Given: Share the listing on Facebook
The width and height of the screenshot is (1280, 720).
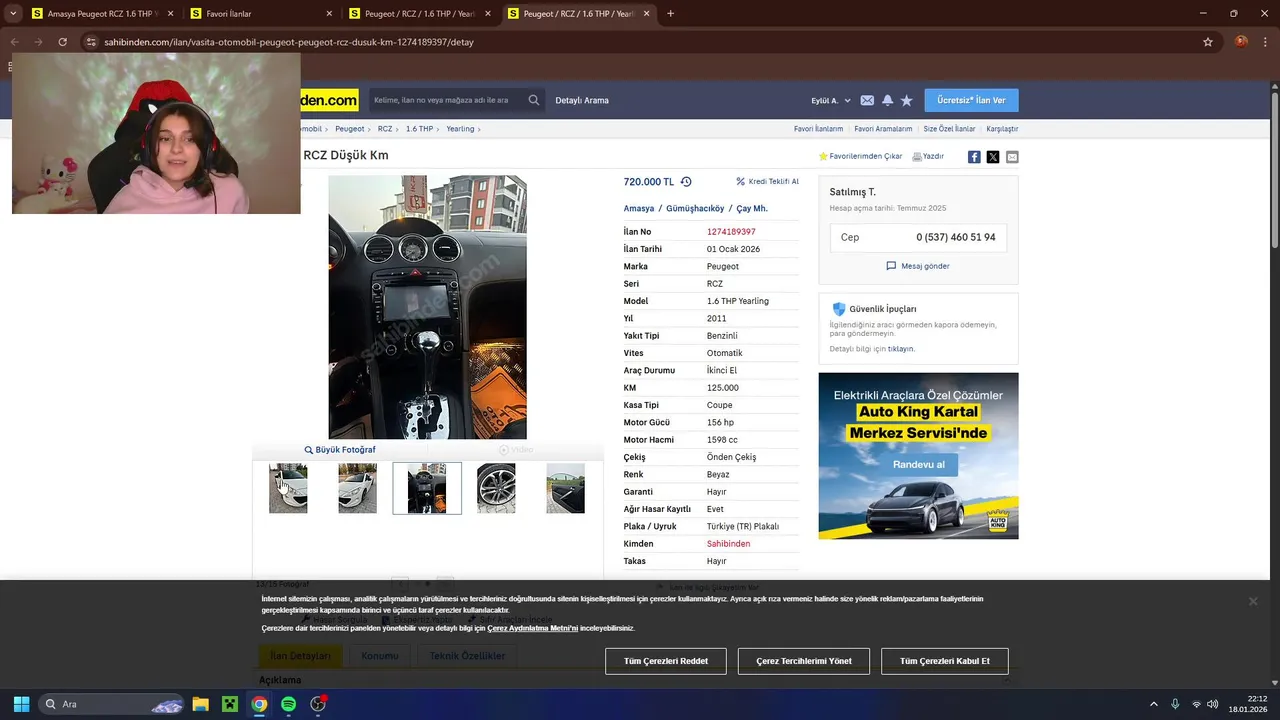Looking at the screenshot, I should 974,157.
